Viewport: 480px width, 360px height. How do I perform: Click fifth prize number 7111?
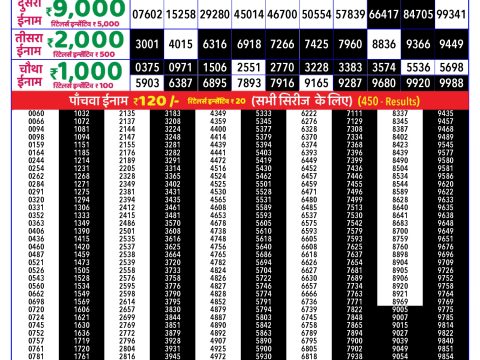click(354, 113)
